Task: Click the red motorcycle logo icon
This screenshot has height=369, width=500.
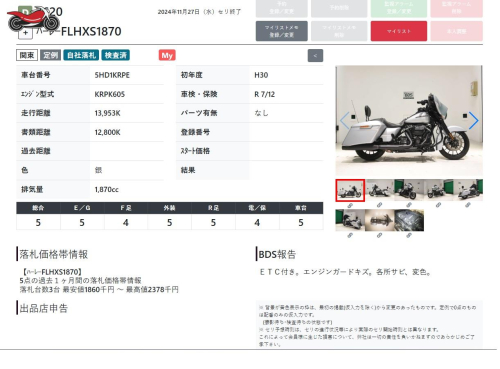Action: pyautogui.click(x=33, y=19)
